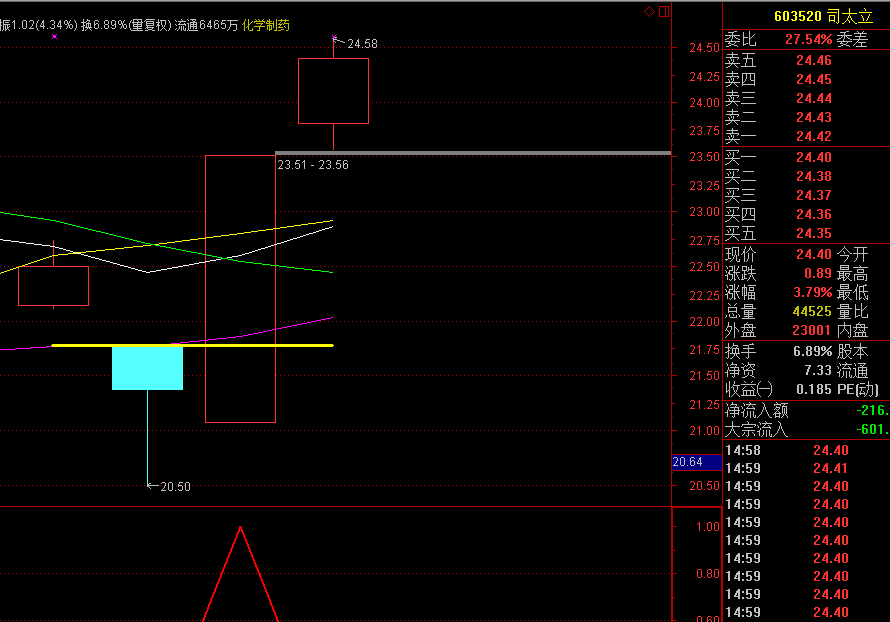Click the 23.51 - 23.56 gap label
Viewport: 890px width, 622px height.
pos(313,165)
